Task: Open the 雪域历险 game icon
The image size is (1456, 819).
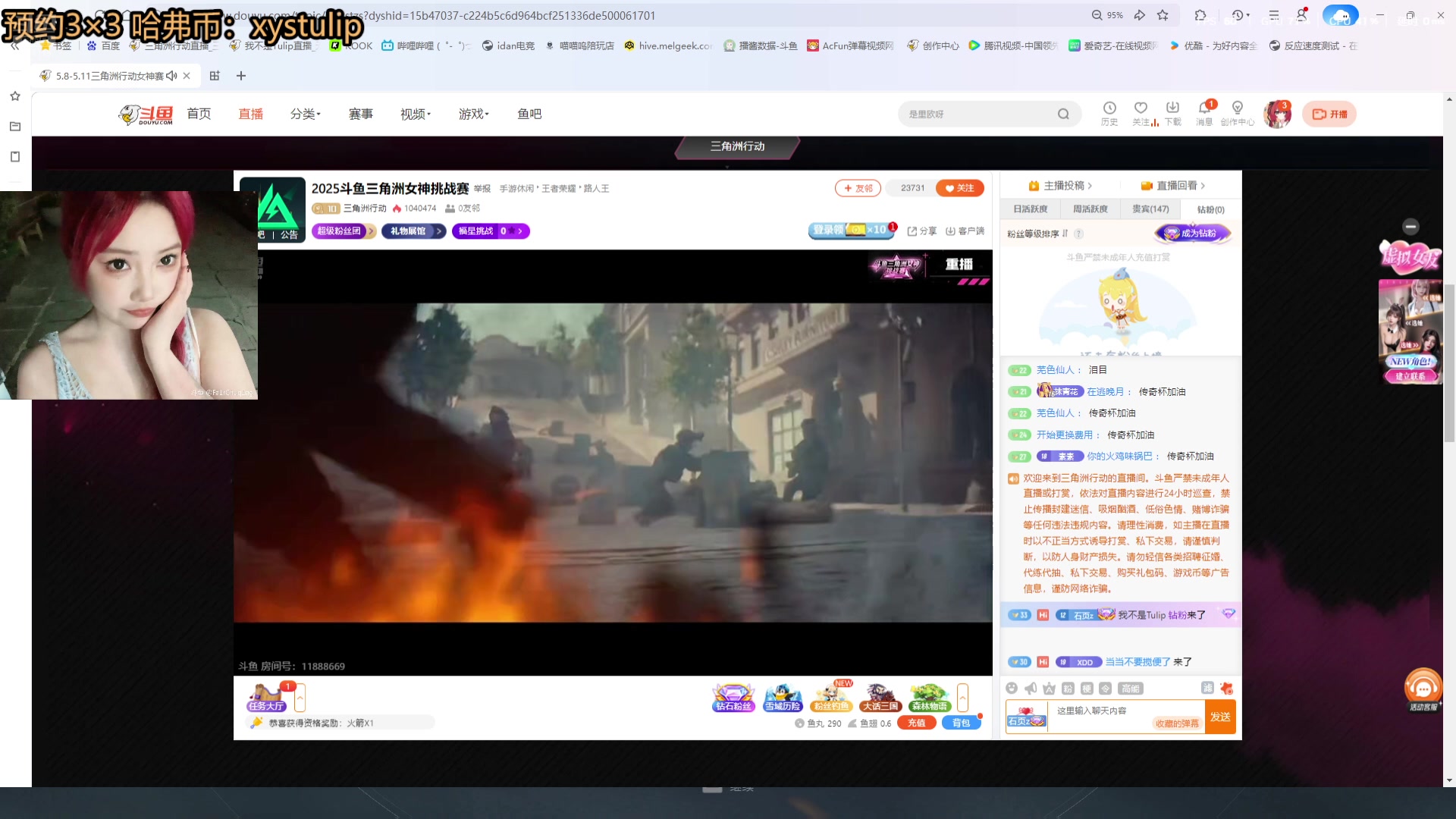Action: point(783,697)
